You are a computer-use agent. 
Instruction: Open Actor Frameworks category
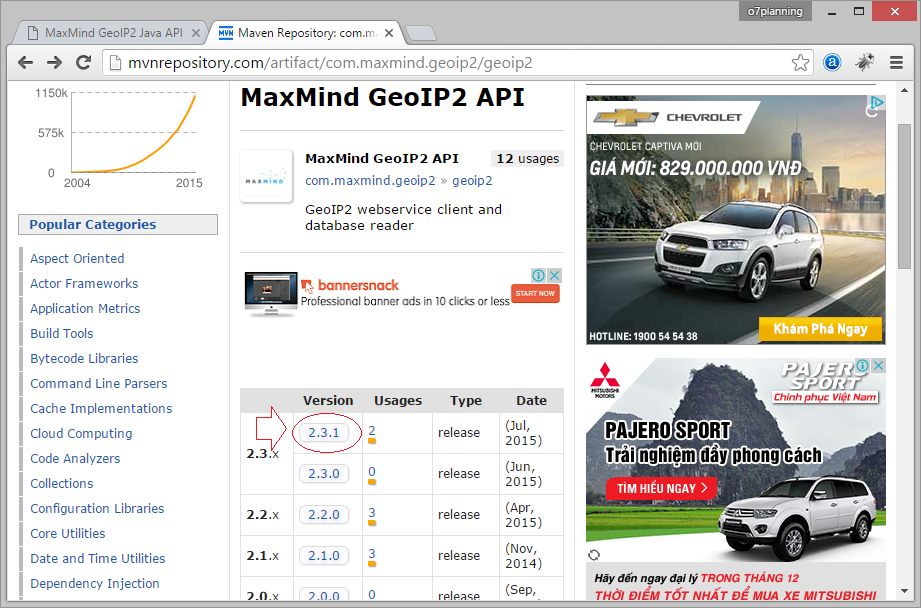tap(84, 284)
